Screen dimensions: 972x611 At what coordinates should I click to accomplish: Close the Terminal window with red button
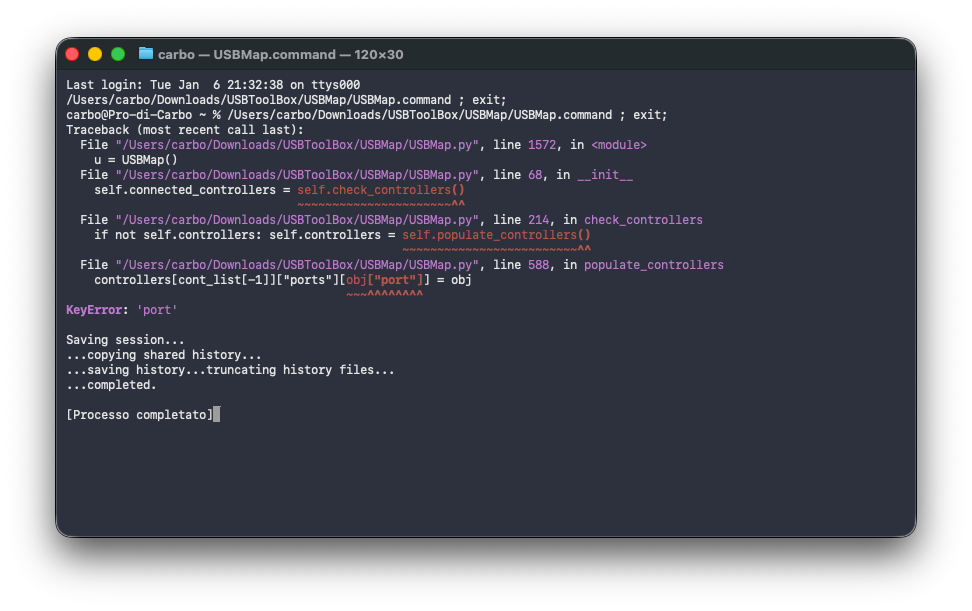point(72,55)
